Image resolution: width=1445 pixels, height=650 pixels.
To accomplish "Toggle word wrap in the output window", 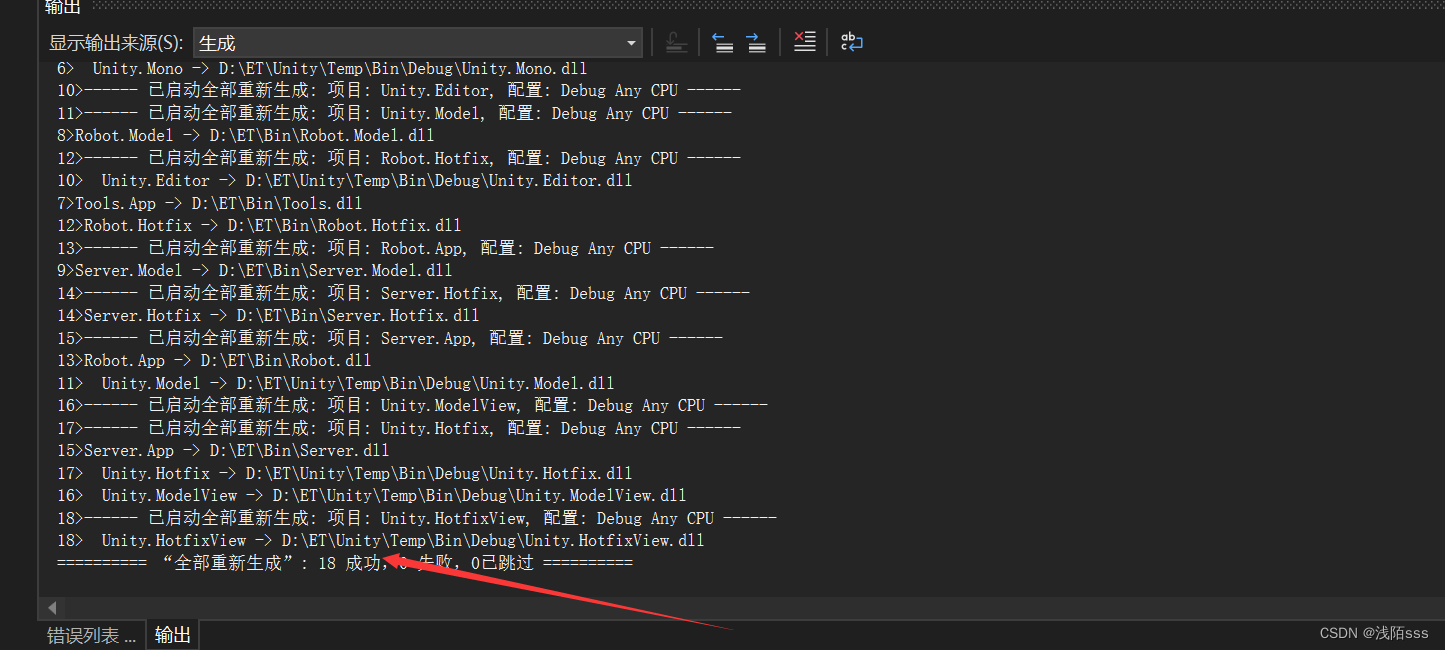I will (851, 41).
